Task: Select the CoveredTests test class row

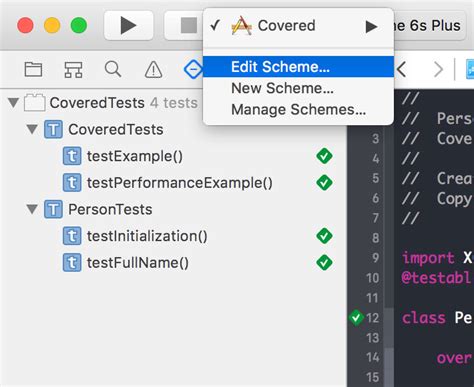Action: tap(173, 129)
